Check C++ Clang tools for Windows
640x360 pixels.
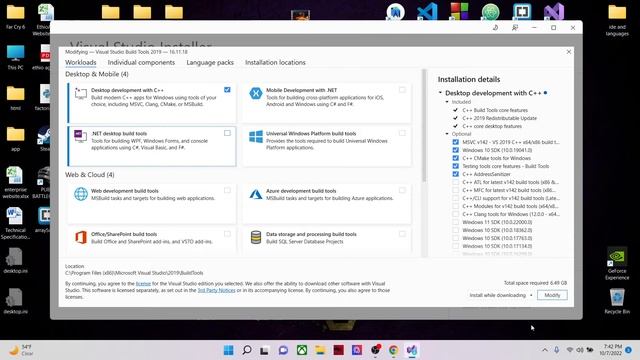[456, 214]
